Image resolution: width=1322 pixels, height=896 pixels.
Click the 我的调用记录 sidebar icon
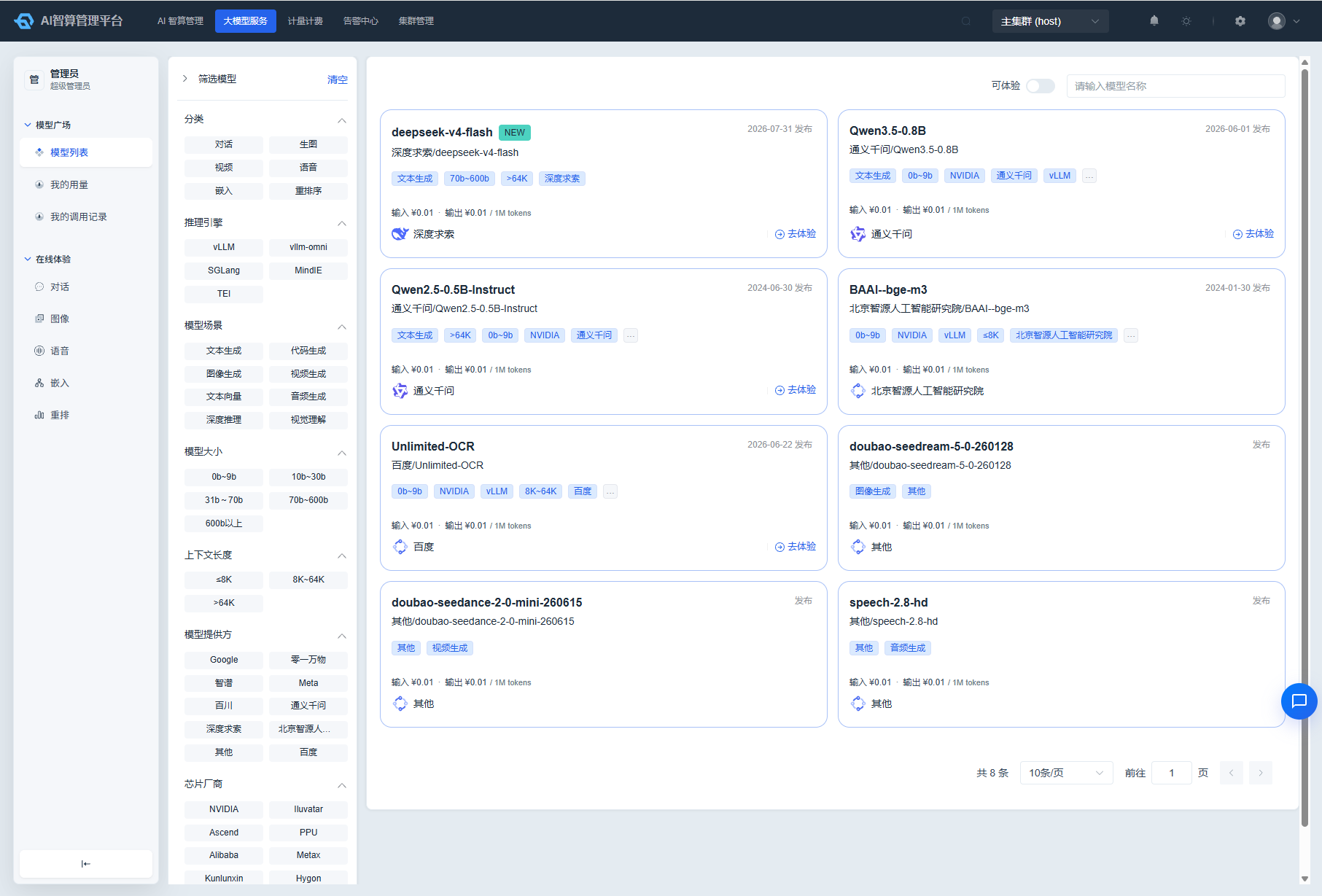coord(39,217)
